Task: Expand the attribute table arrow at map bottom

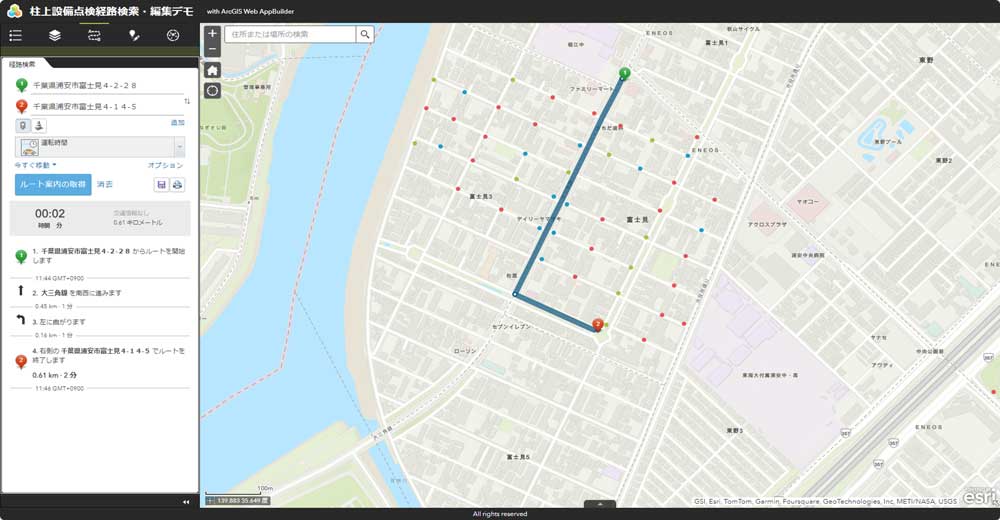Action: pos(600,505)
